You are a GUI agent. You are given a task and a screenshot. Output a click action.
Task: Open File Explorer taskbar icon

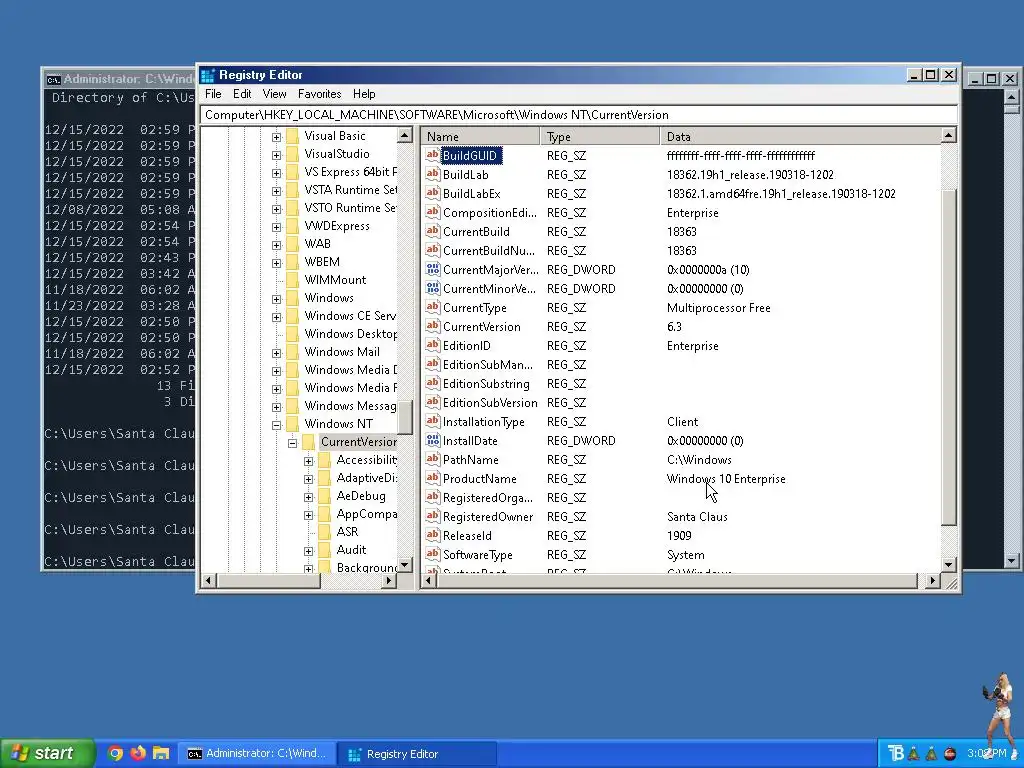point(161,753)
